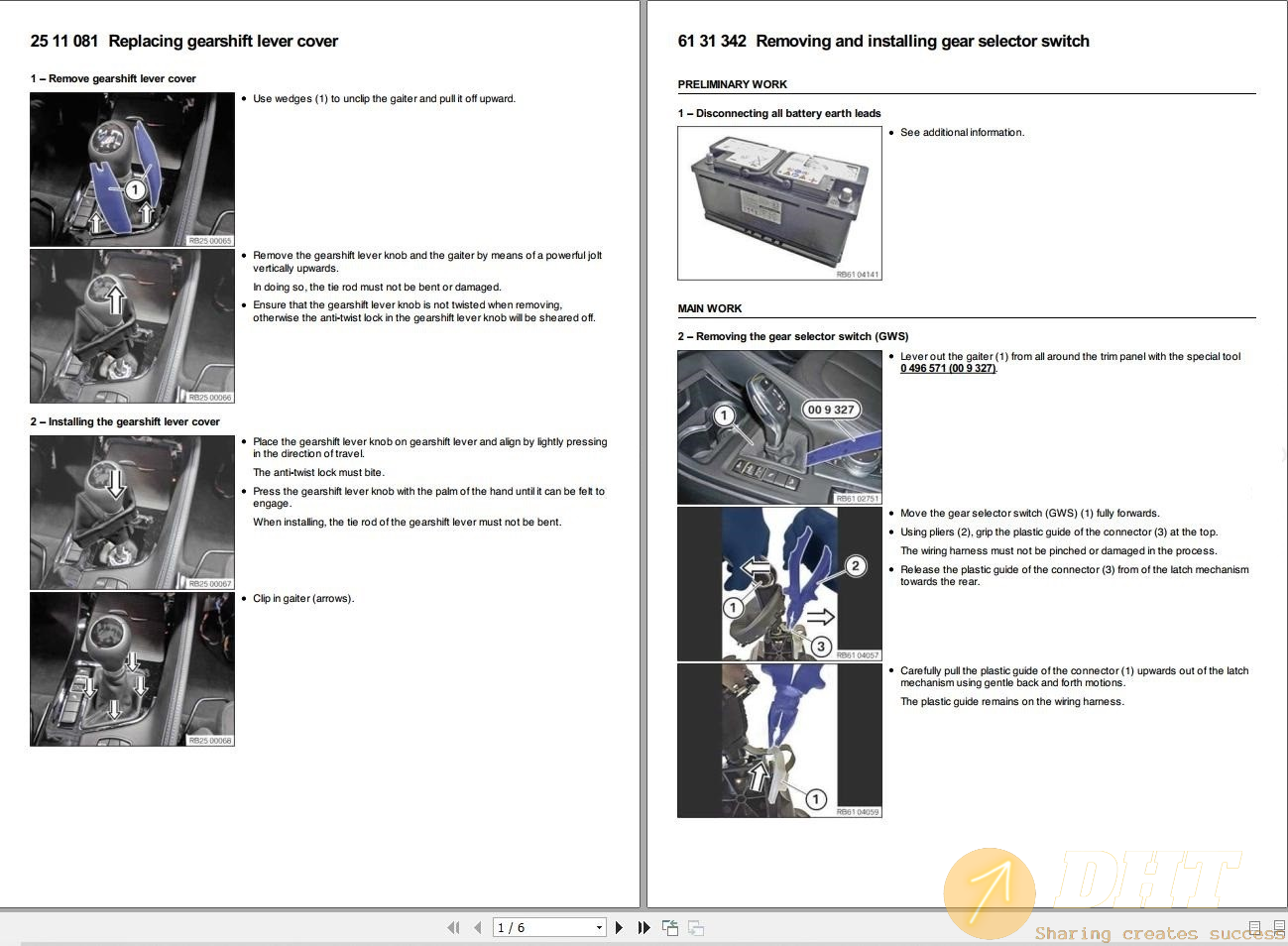
Task: Click '2 – Installing the gearshift lever cover' heading
Action: tap(125, 421)
